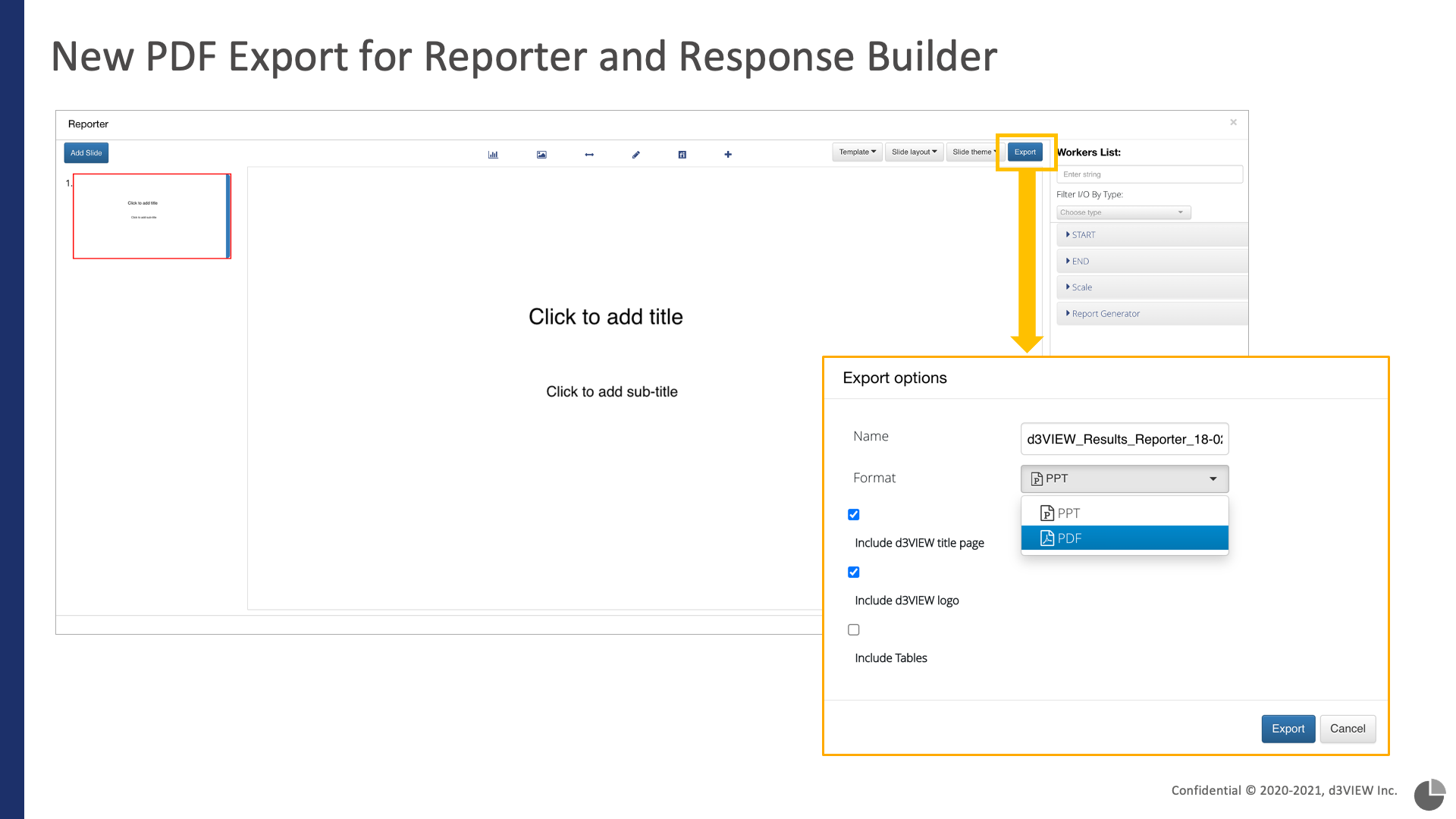Open the Slide layout dropdown

(x=914, y=152)
